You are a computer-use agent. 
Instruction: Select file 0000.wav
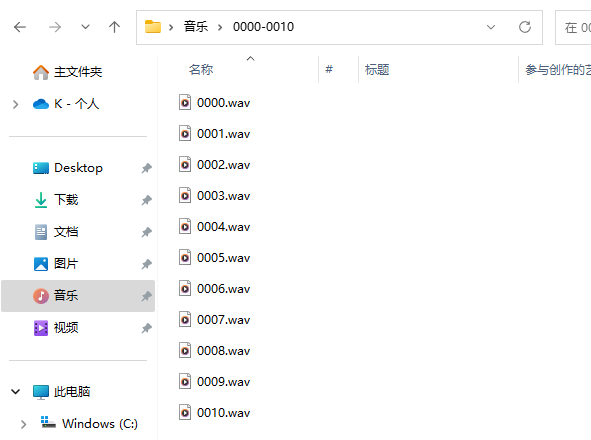(x=224, y=103)
